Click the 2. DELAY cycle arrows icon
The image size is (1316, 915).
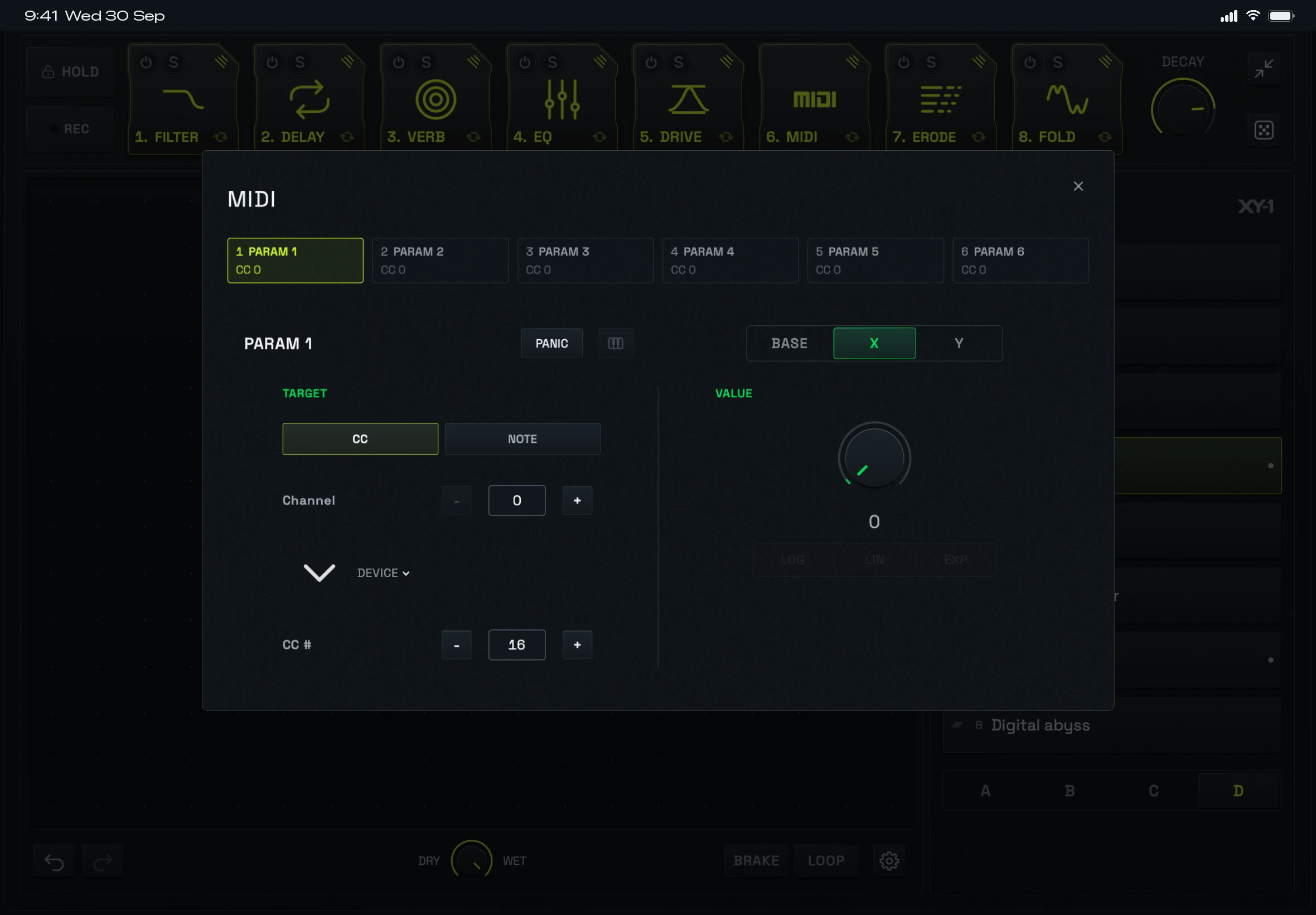(x=347, y=137)
